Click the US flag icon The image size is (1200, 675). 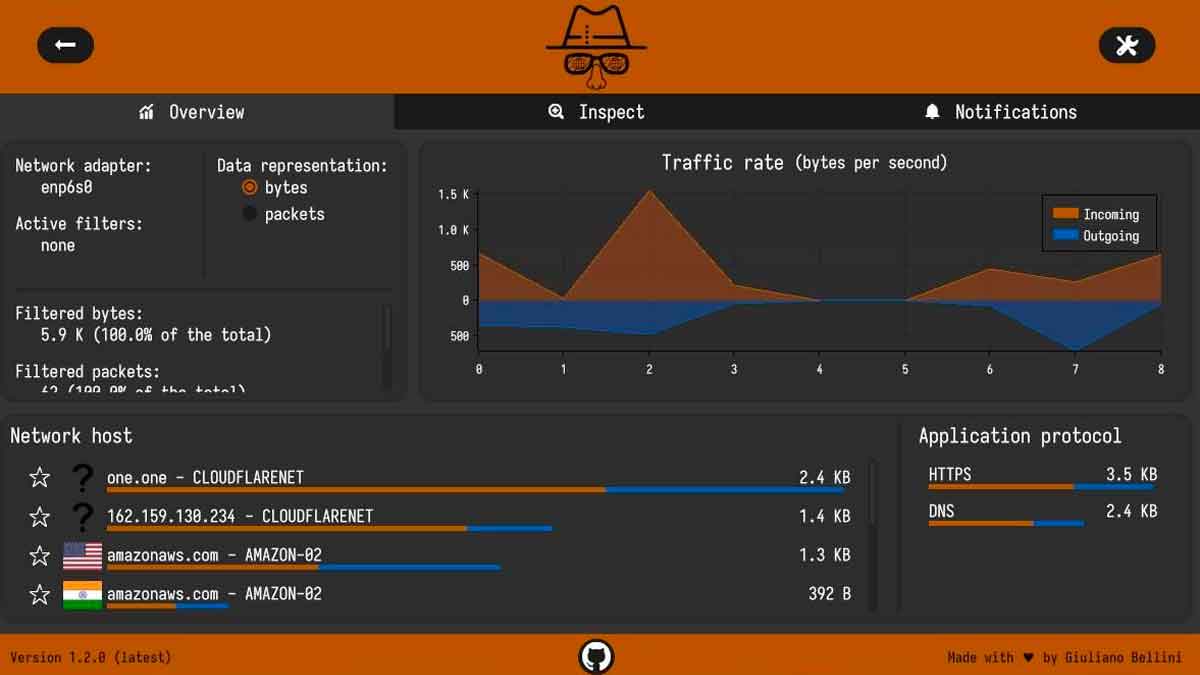82,556
